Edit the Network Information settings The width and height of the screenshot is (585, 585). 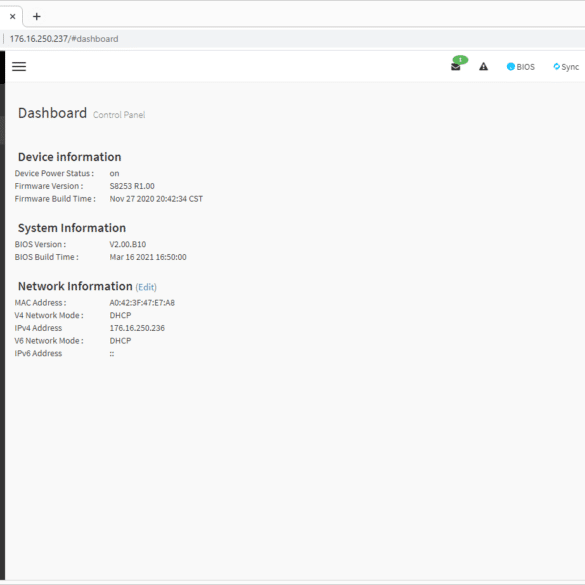[146, 287]
